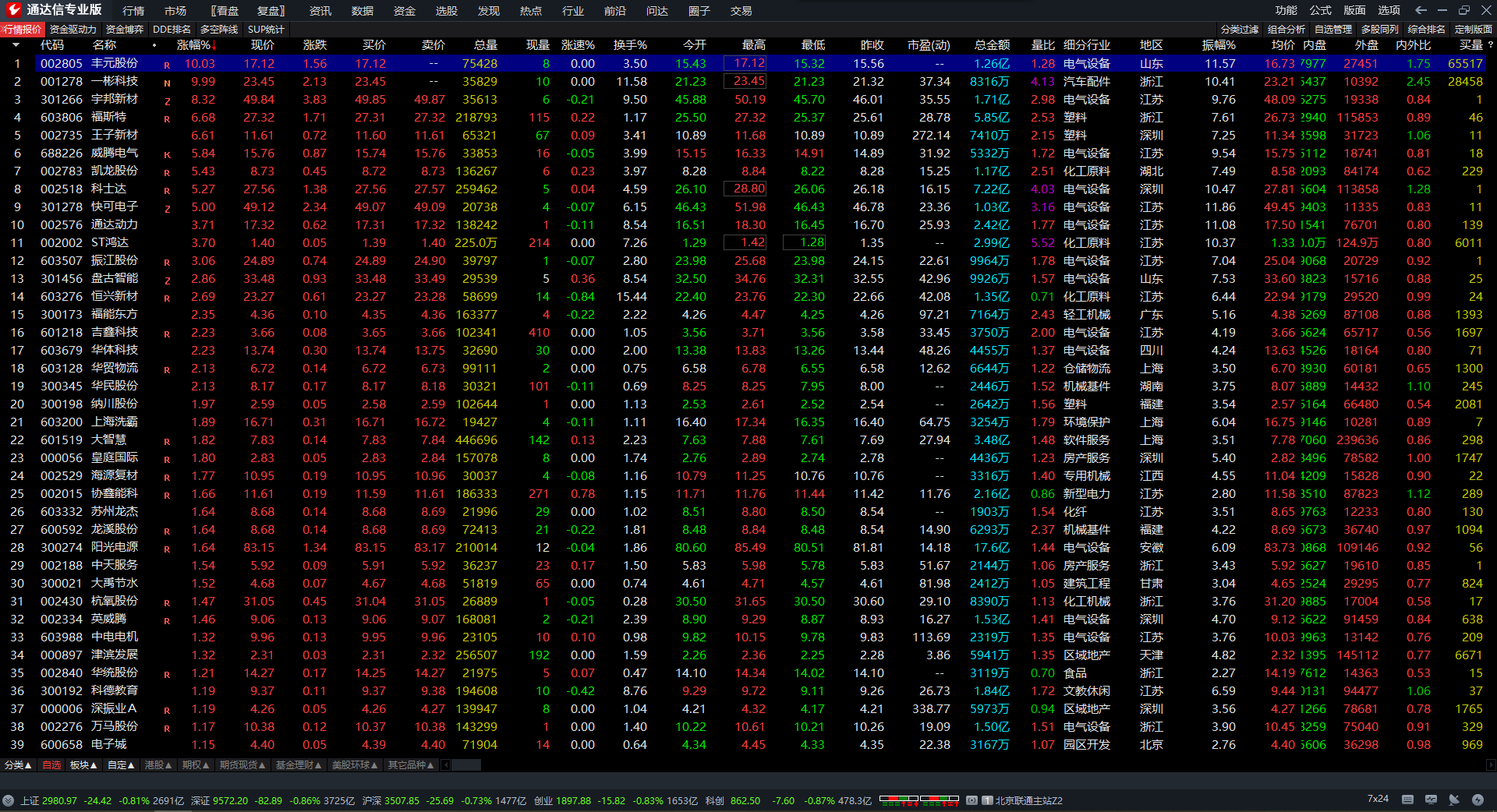Click the 科创 index value 862.50
Viewport: 1497px width, 812px height.
(745, 800)
